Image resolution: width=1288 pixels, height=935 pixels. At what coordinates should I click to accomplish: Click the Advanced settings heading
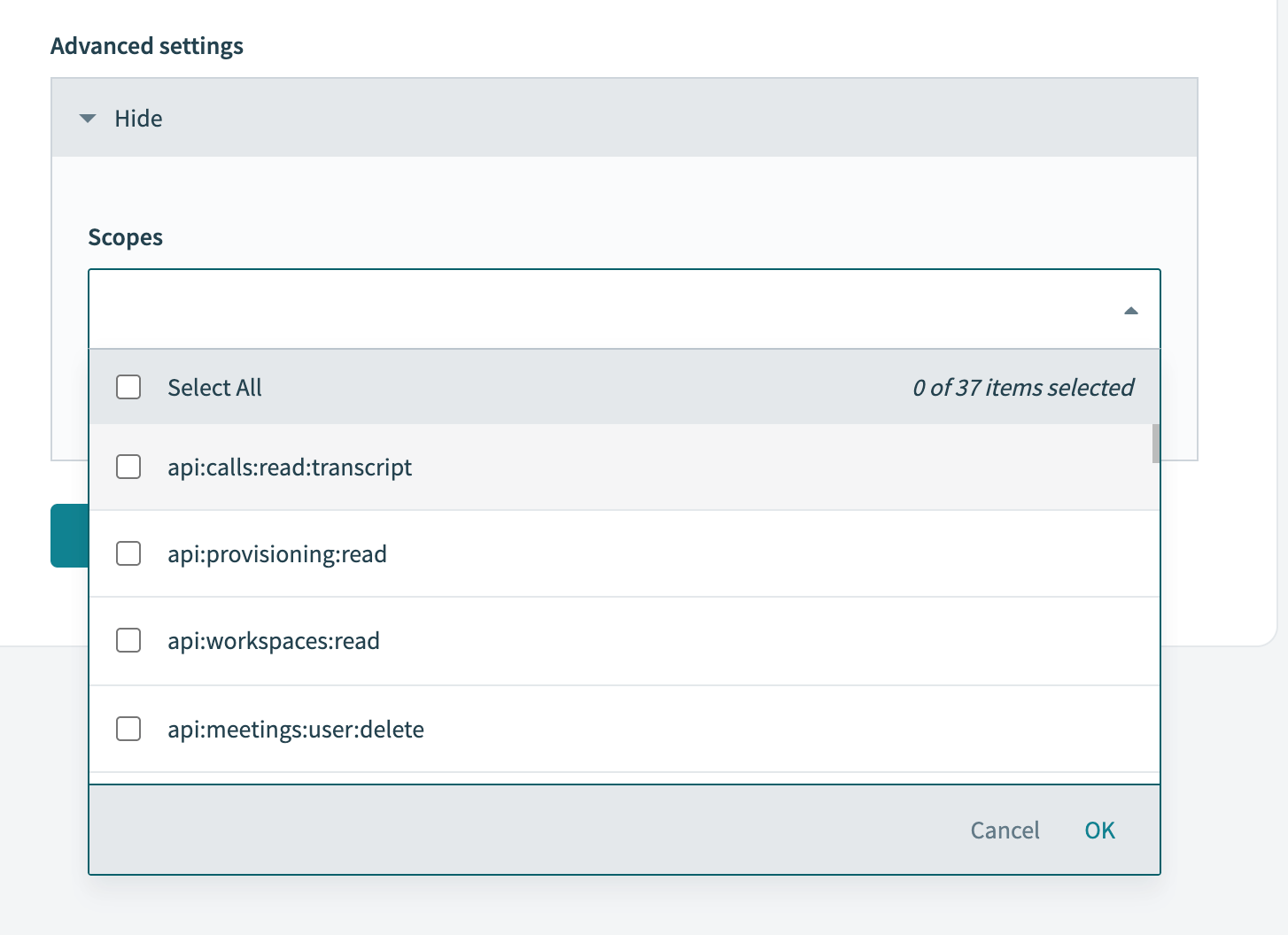[147, 46]
